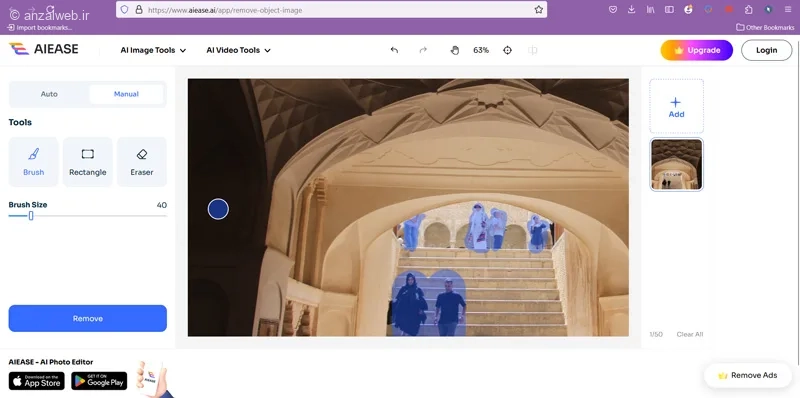This screenshot has height=398, width=800.
Task: Click the Remove Ads button
Action: (748, 376)
